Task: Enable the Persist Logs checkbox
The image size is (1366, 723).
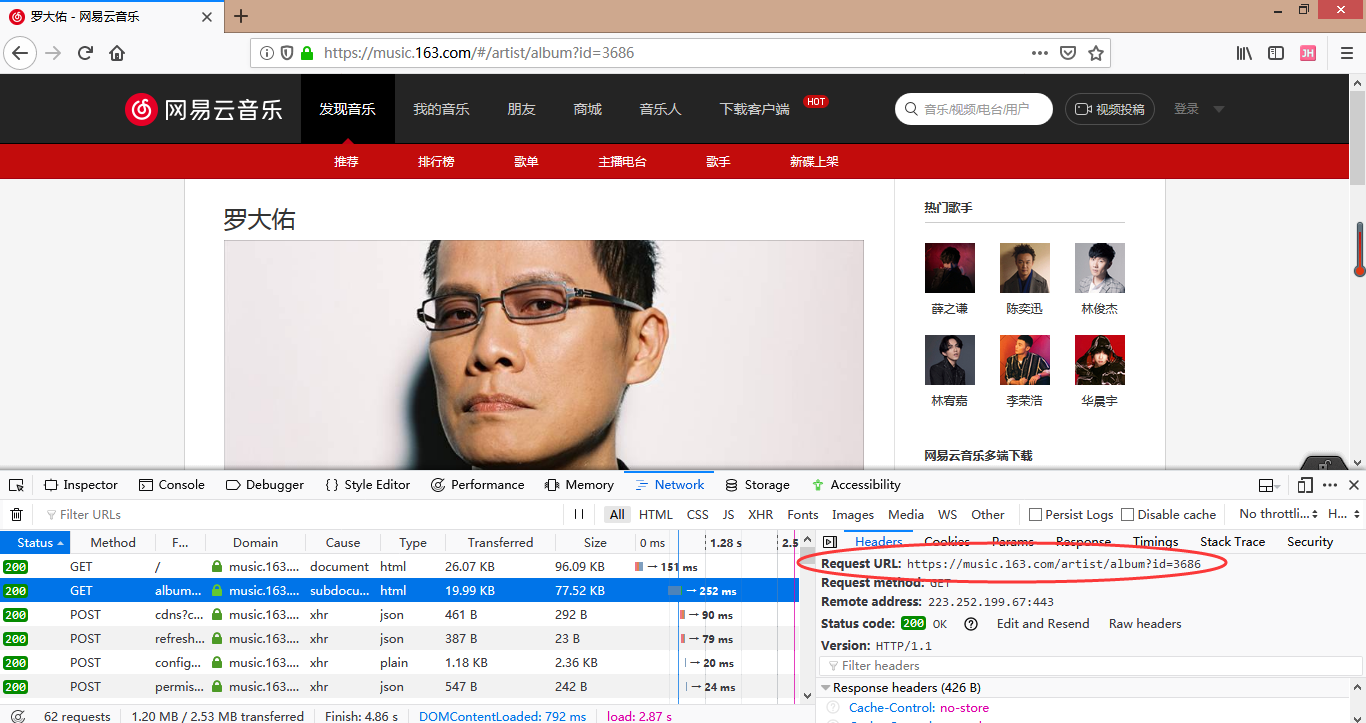Action: (1035, 514)
